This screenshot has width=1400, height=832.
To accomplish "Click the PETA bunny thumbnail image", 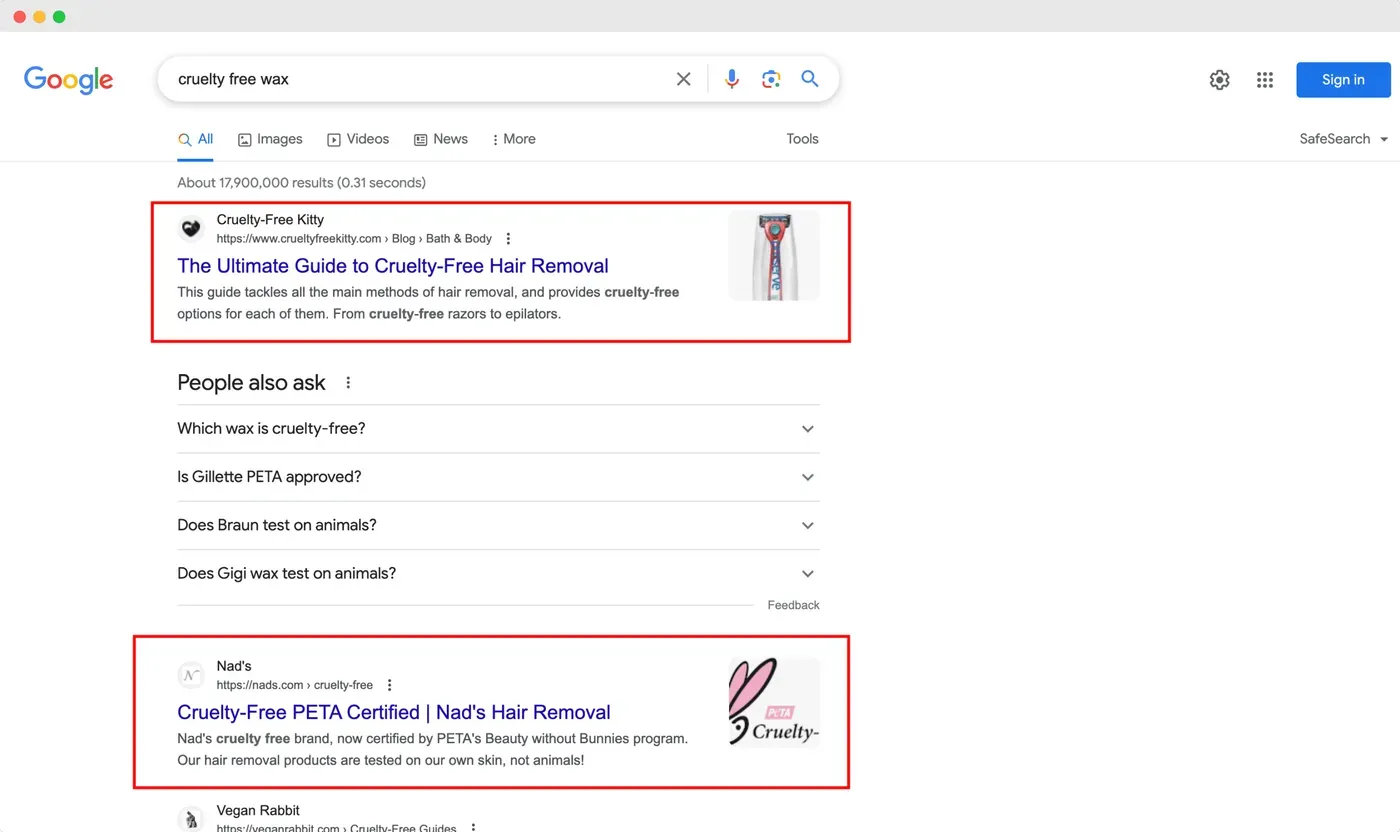I will pyautogui.click(x=774, y=702).
